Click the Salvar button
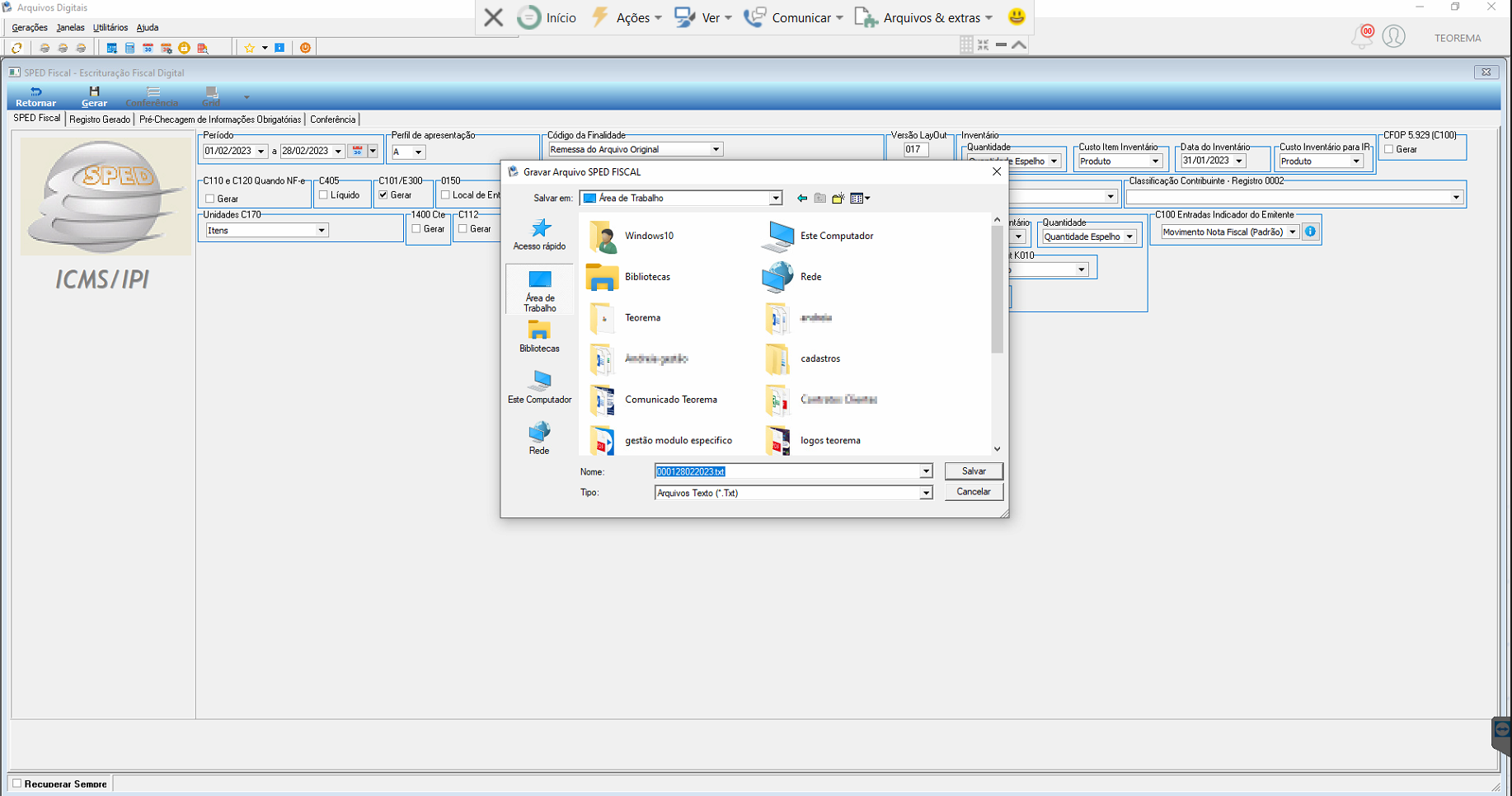 (974, 471)
